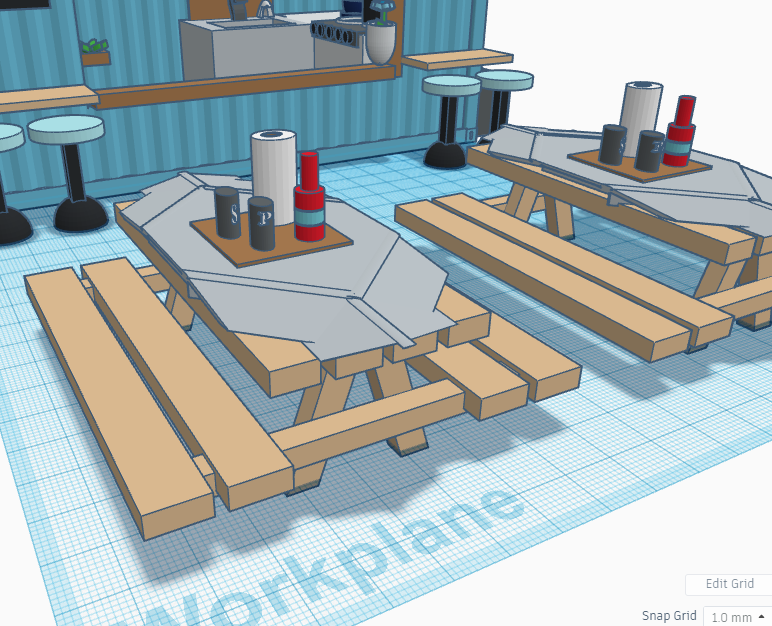Viewport: 772px width, 626px height.
Task: Open the Snap Grid 1.0 mm dropdown
Action: (737, 616)
